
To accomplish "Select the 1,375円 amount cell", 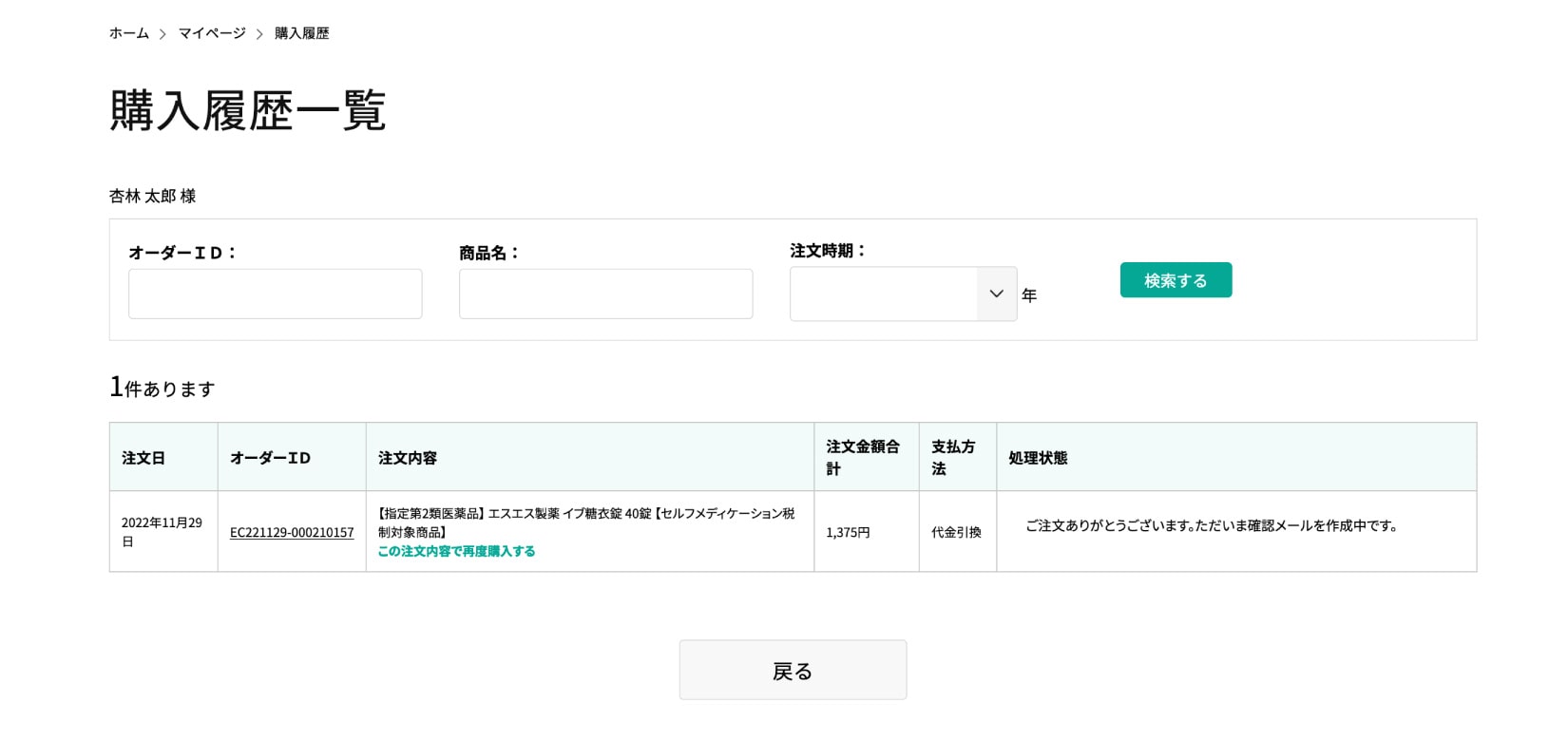I will pyautogui.click(x=848, y=533).
